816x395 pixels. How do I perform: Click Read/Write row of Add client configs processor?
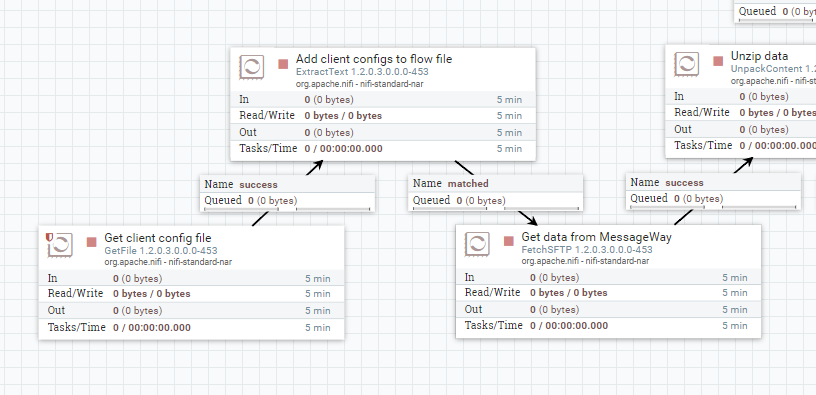click(x=383, y=116)
